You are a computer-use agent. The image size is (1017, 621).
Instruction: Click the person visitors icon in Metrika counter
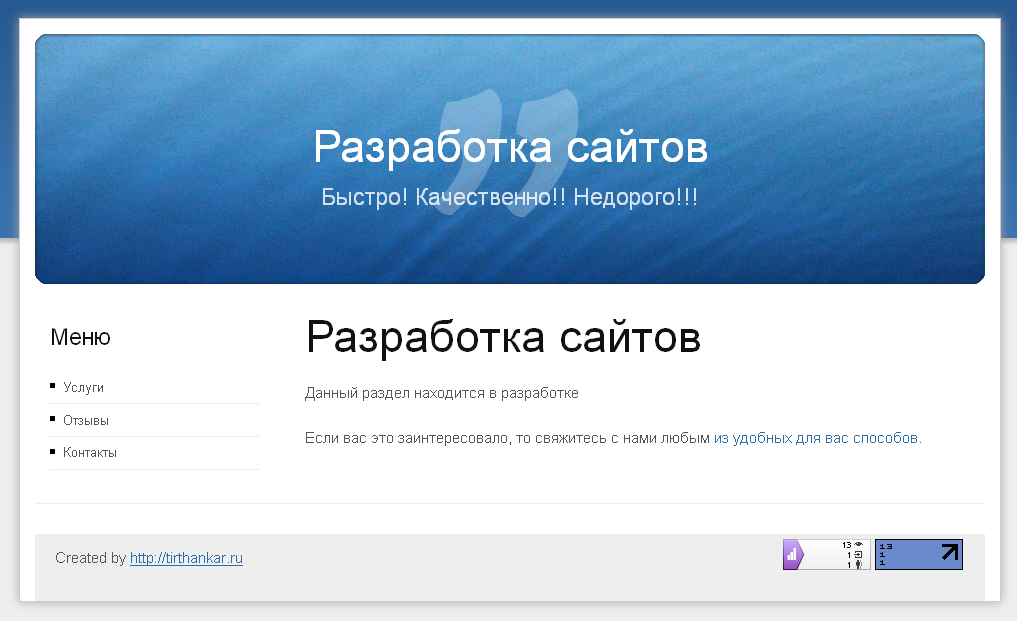coord(858,565)
